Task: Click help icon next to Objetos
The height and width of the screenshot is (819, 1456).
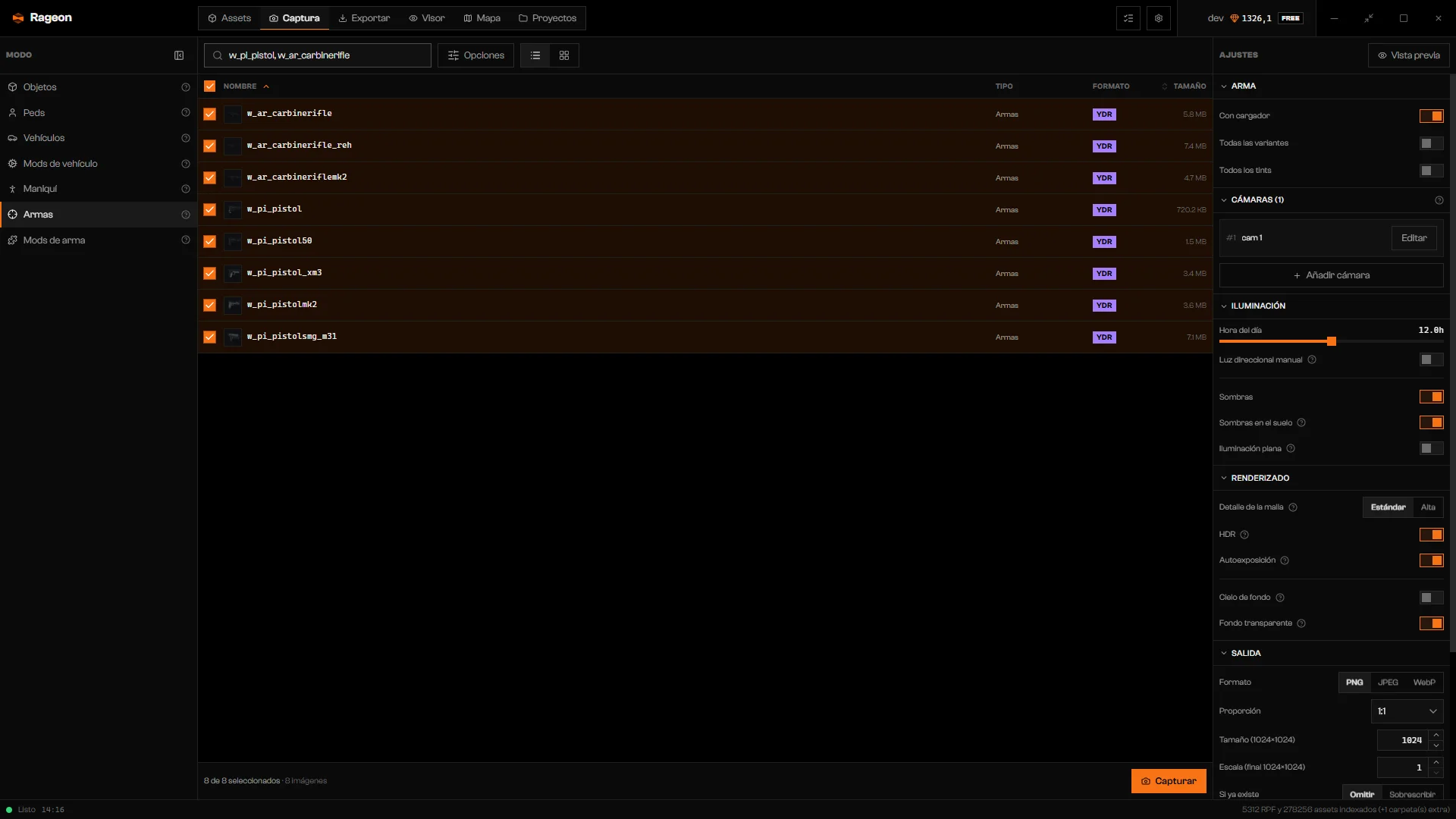Action: coord(186,87)
